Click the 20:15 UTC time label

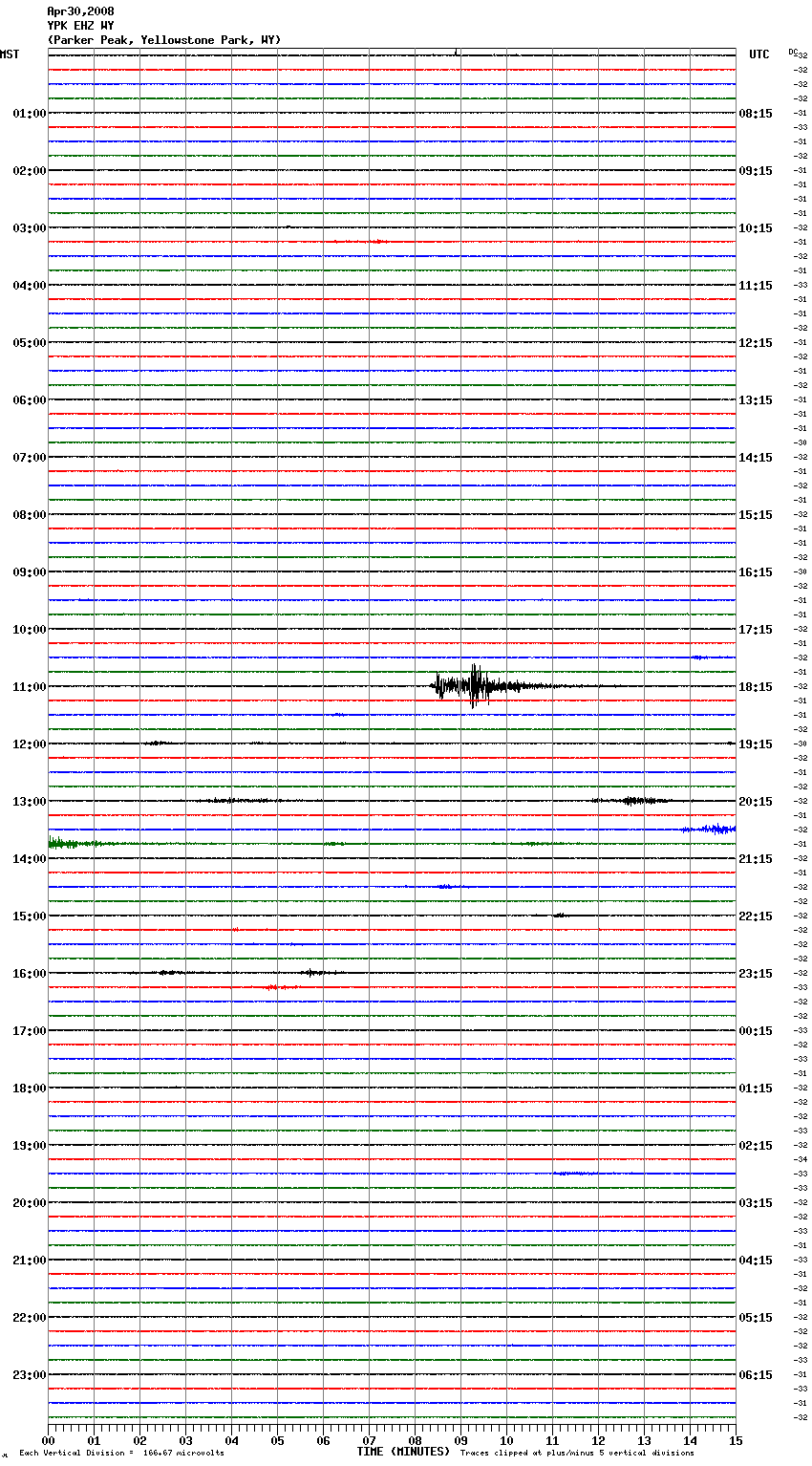756,802
